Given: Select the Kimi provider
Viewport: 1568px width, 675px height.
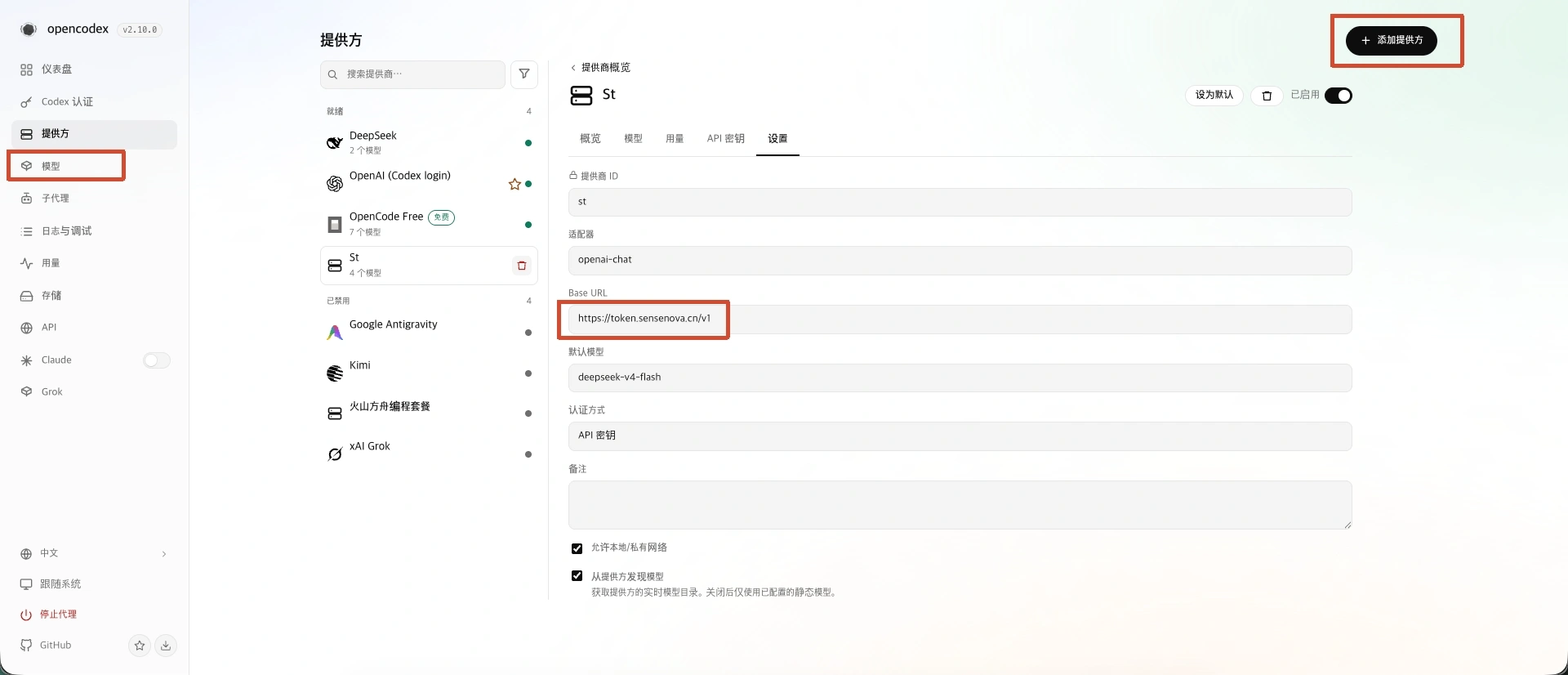Looking at the screenshot, I should point(429,373).
